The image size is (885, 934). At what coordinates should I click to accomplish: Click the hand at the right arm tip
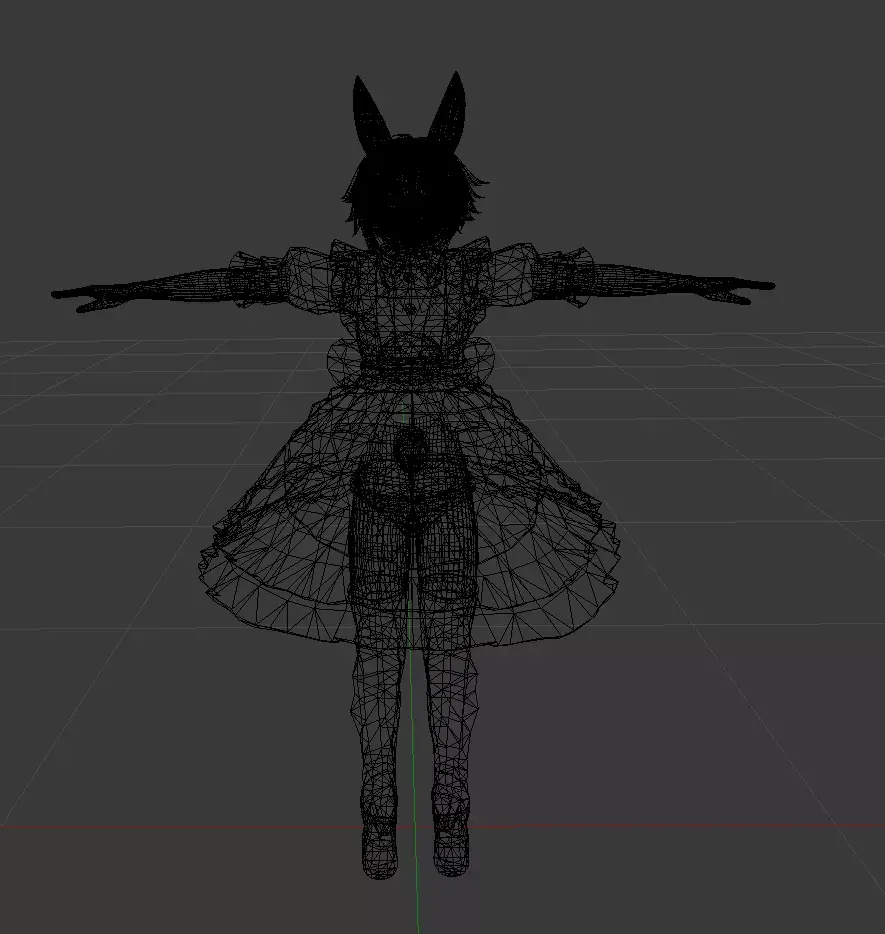738,291
